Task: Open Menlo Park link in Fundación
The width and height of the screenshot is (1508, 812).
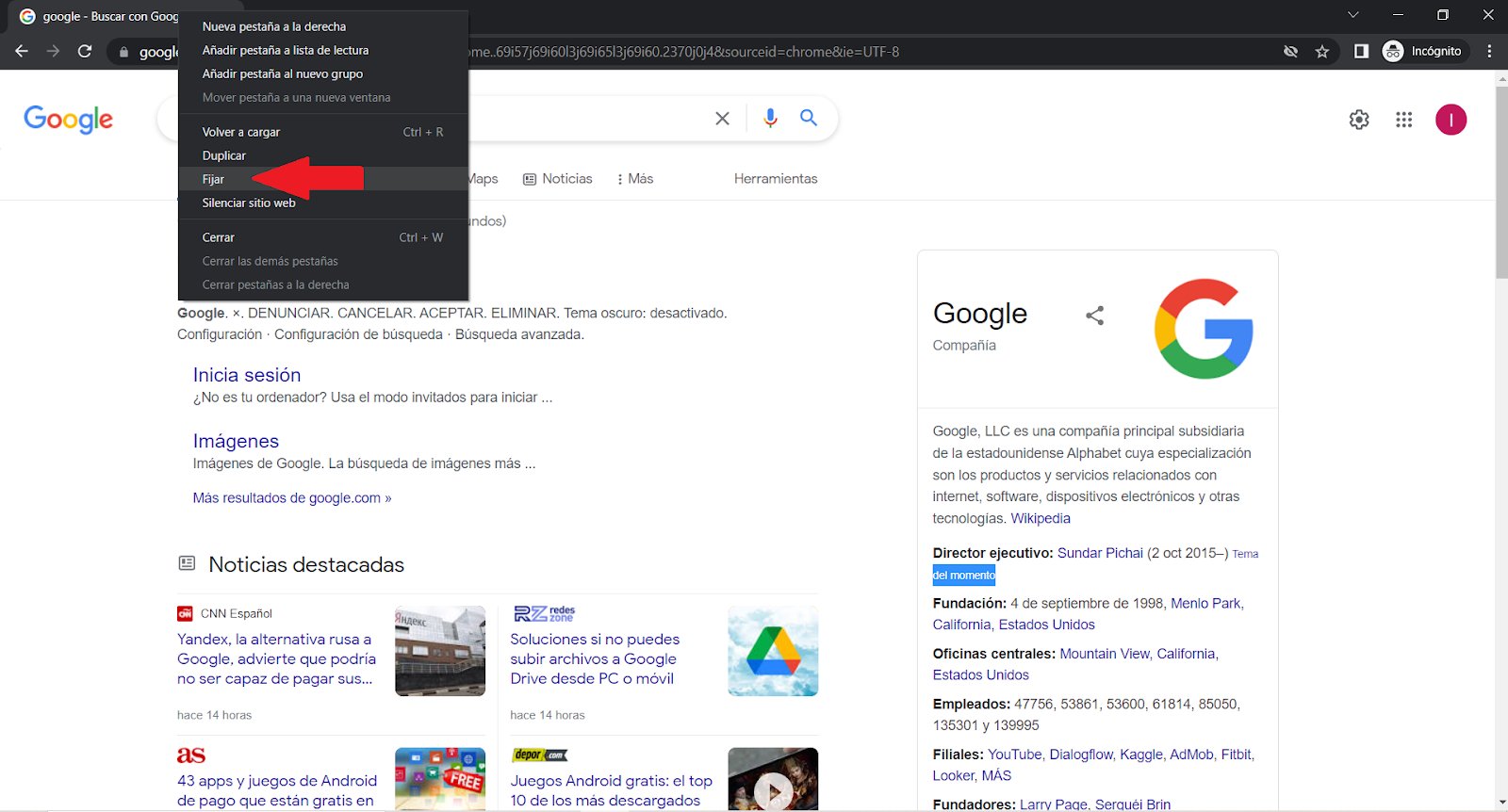Action: (x=1205, y=603)
